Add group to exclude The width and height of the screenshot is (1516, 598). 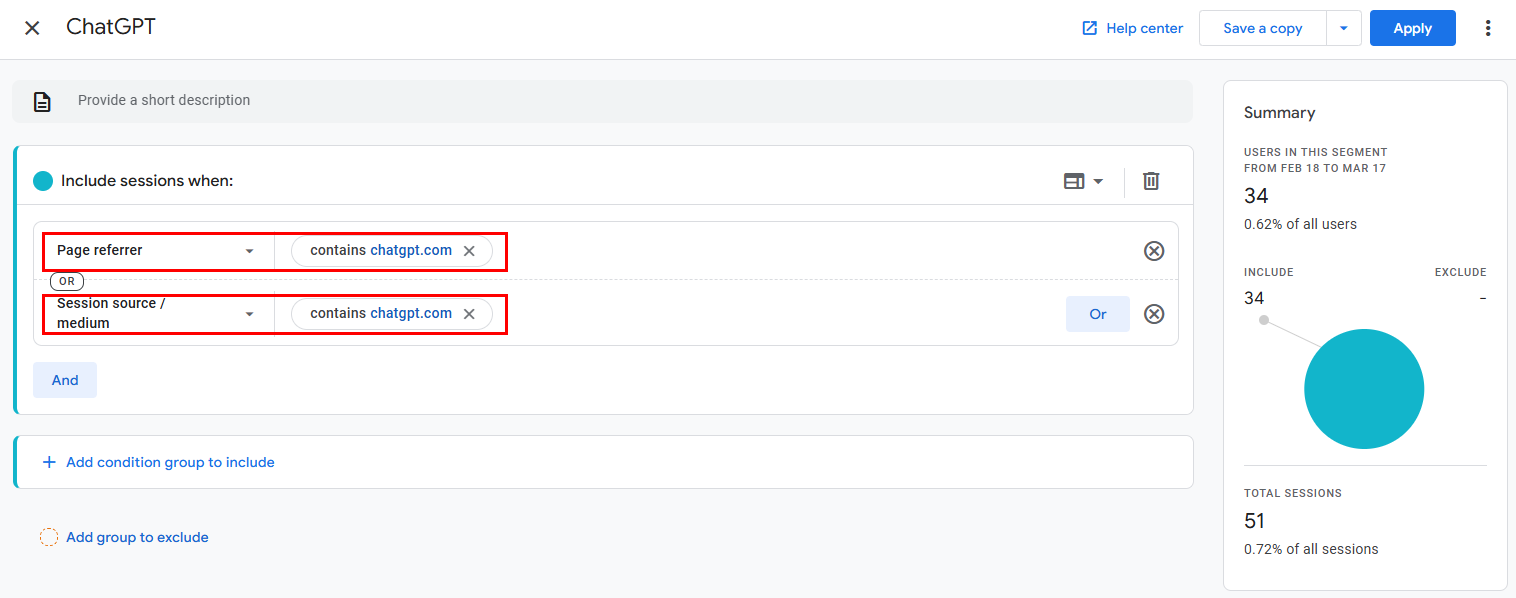(x=137, y=537)
